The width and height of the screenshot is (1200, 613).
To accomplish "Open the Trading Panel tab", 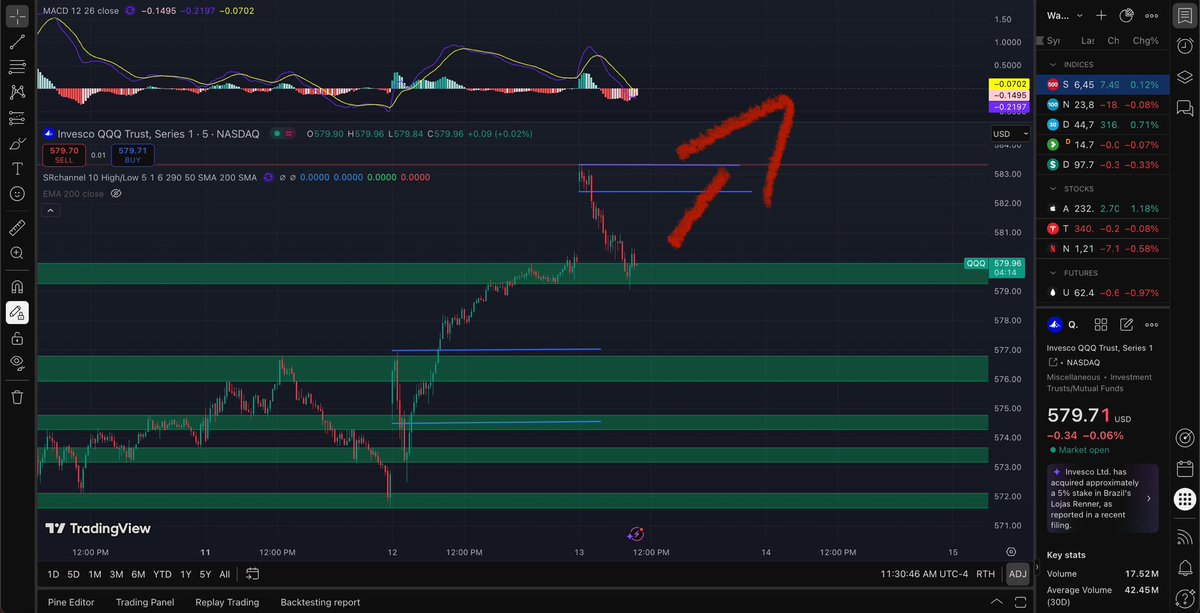I will click(145, 602).
